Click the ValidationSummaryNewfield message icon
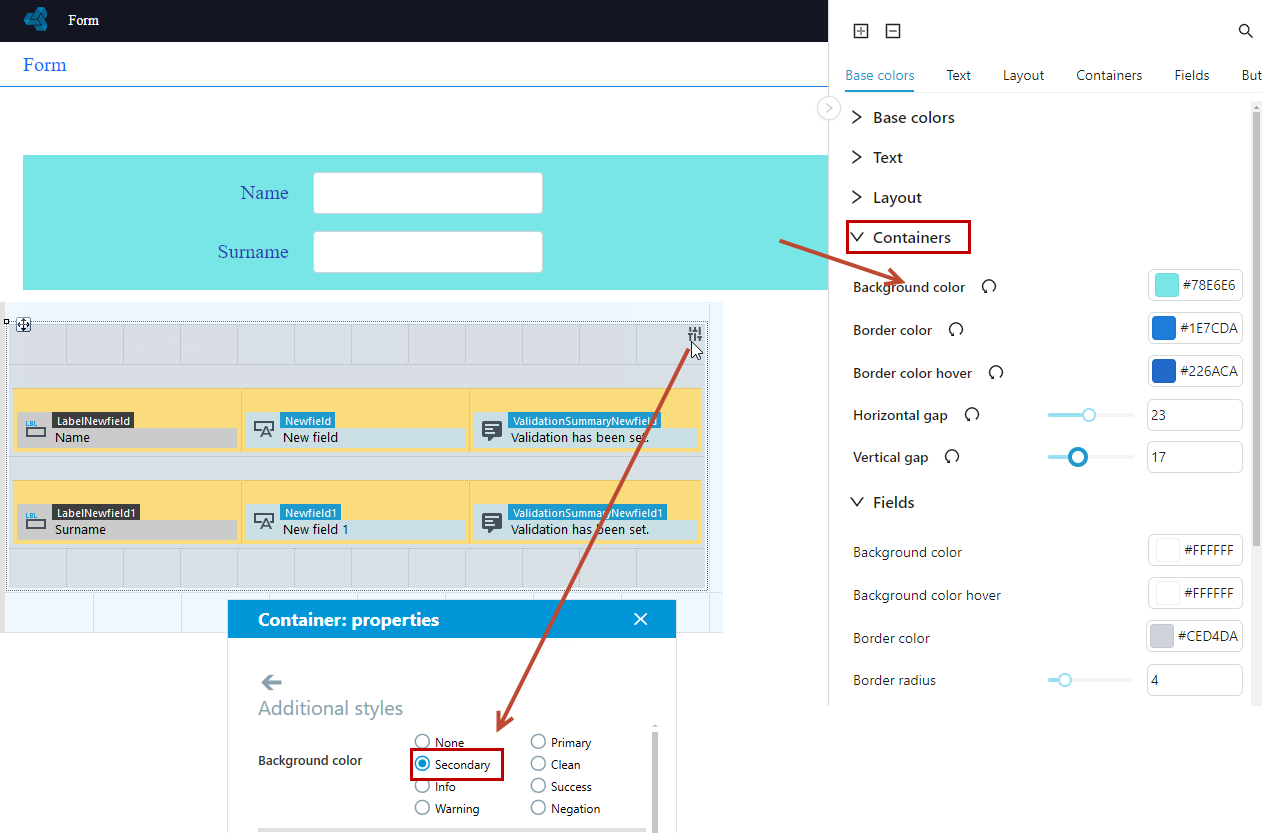 click(492, 430)
